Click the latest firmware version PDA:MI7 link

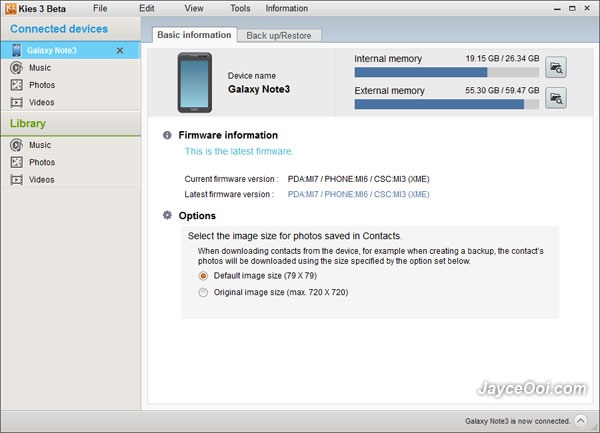click(359, 194)
